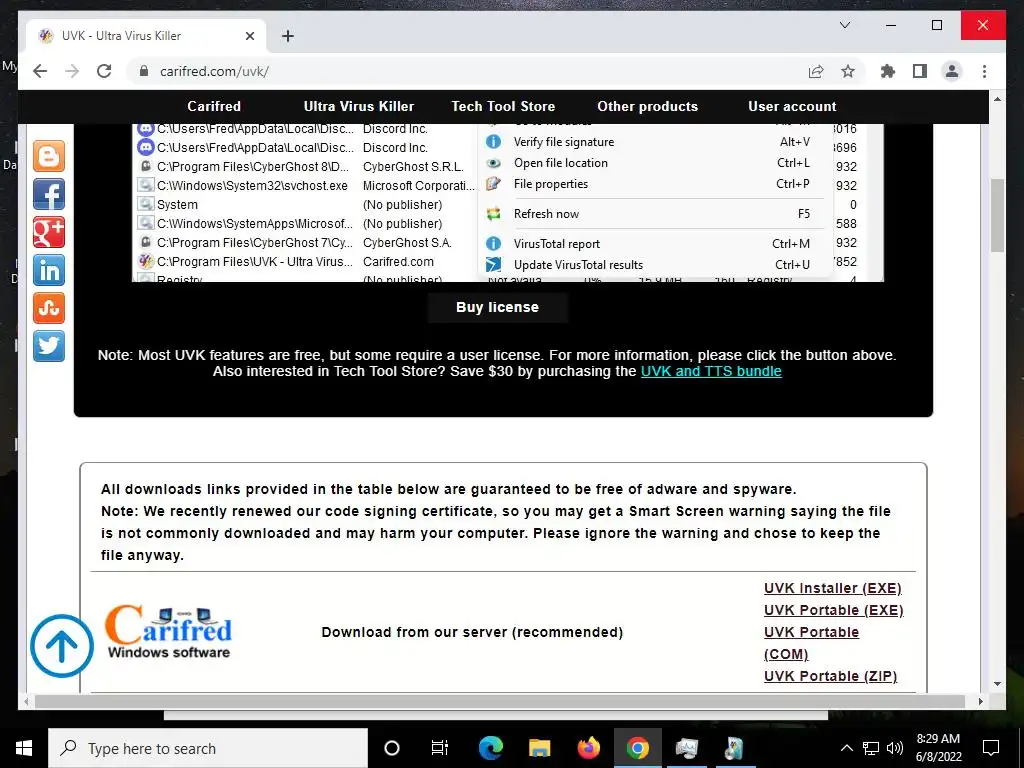
Task: Click the StumbleUpon share icon
Action: pyautogui.click(x=49, y=308)
